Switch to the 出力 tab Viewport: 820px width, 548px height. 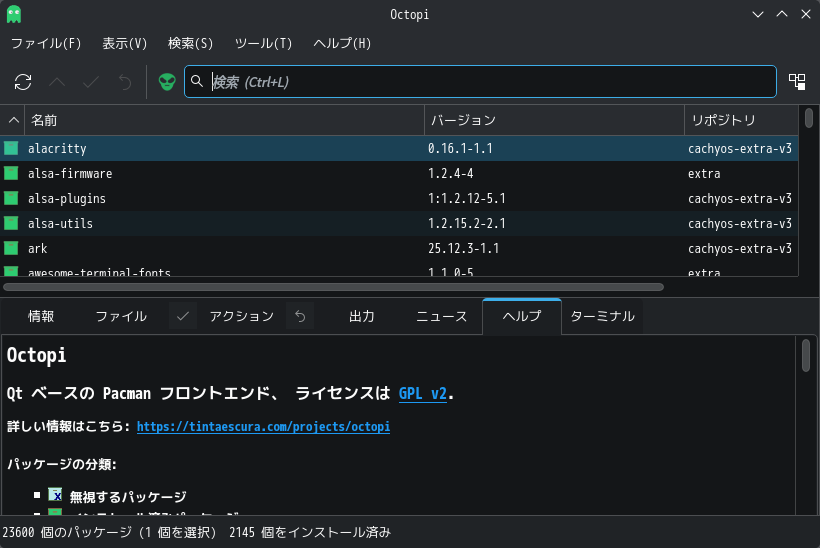pos(362,316)
